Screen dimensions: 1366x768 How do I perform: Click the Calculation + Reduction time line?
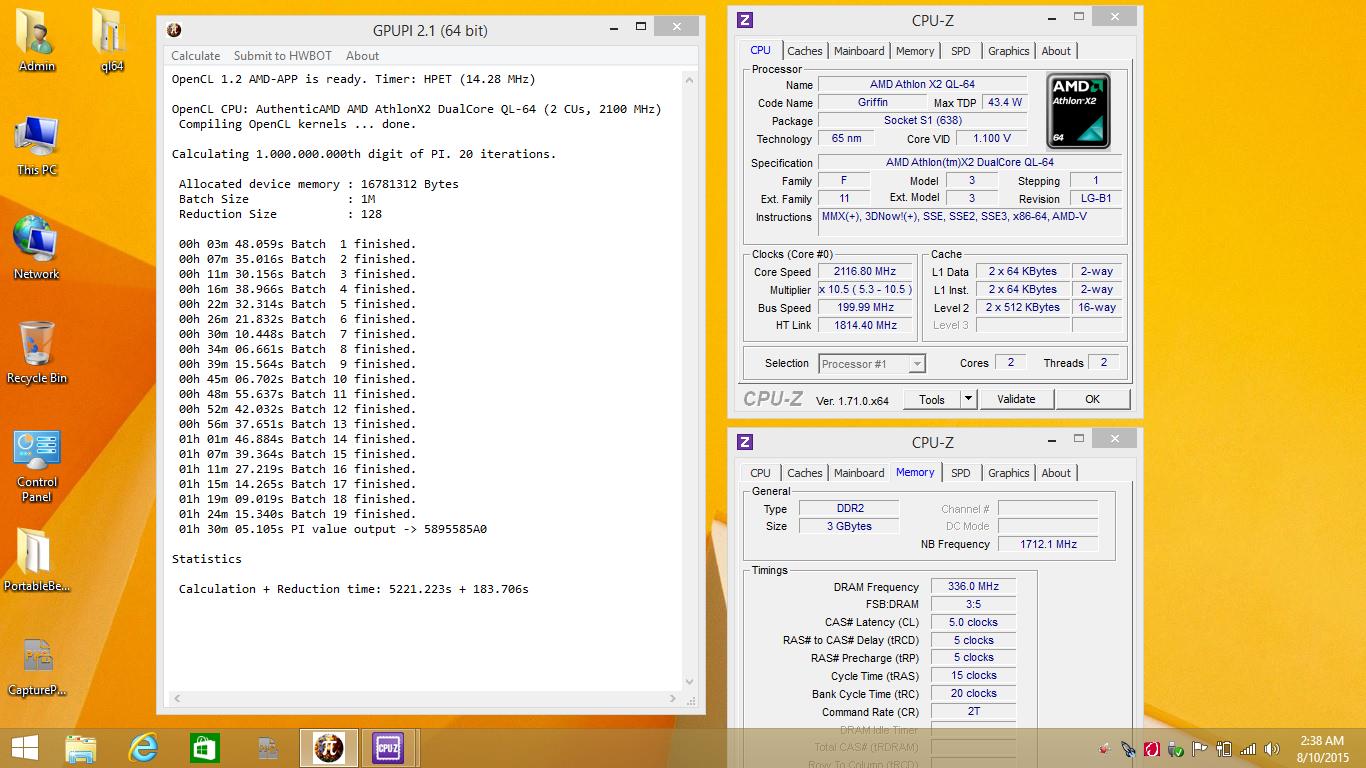click(354, 589)
